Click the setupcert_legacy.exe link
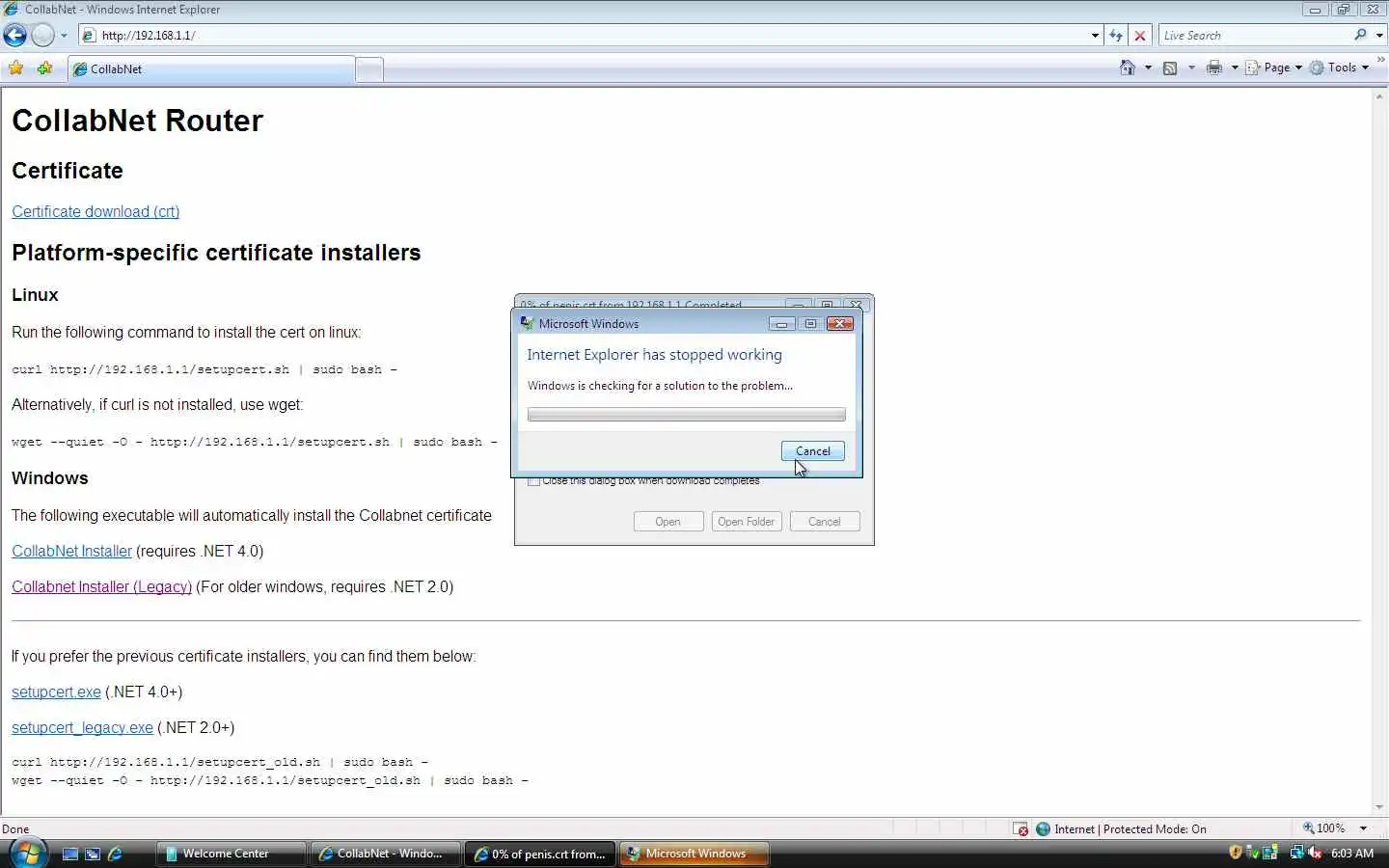This screenshot has width=1389, height=868. tap(82, 728)
